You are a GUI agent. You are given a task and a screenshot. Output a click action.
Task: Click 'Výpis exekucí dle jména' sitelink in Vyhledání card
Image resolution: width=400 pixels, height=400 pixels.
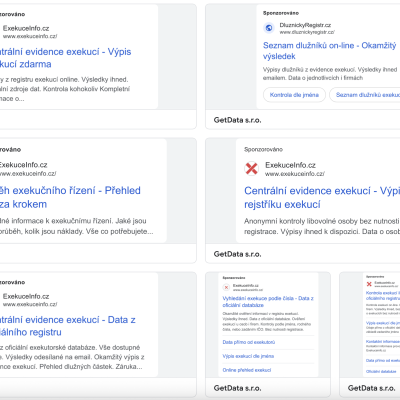point(248,356)
